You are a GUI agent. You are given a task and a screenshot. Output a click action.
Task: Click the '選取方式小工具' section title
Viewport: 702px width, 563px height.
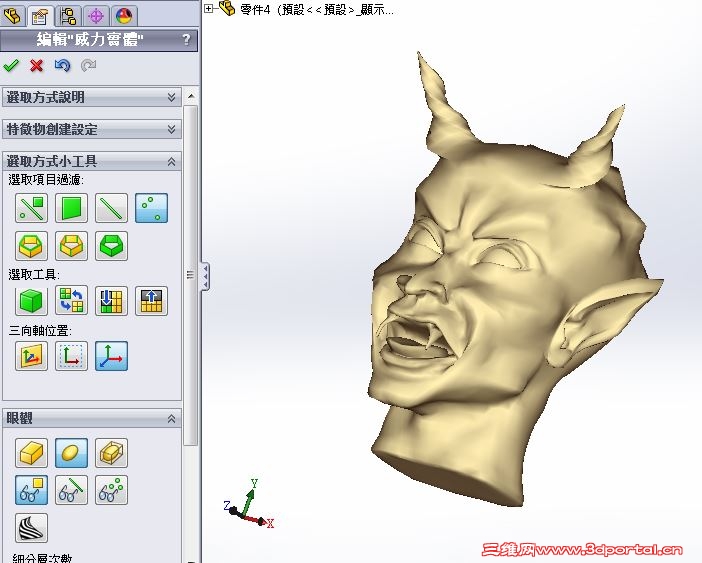tap(51, 162)
